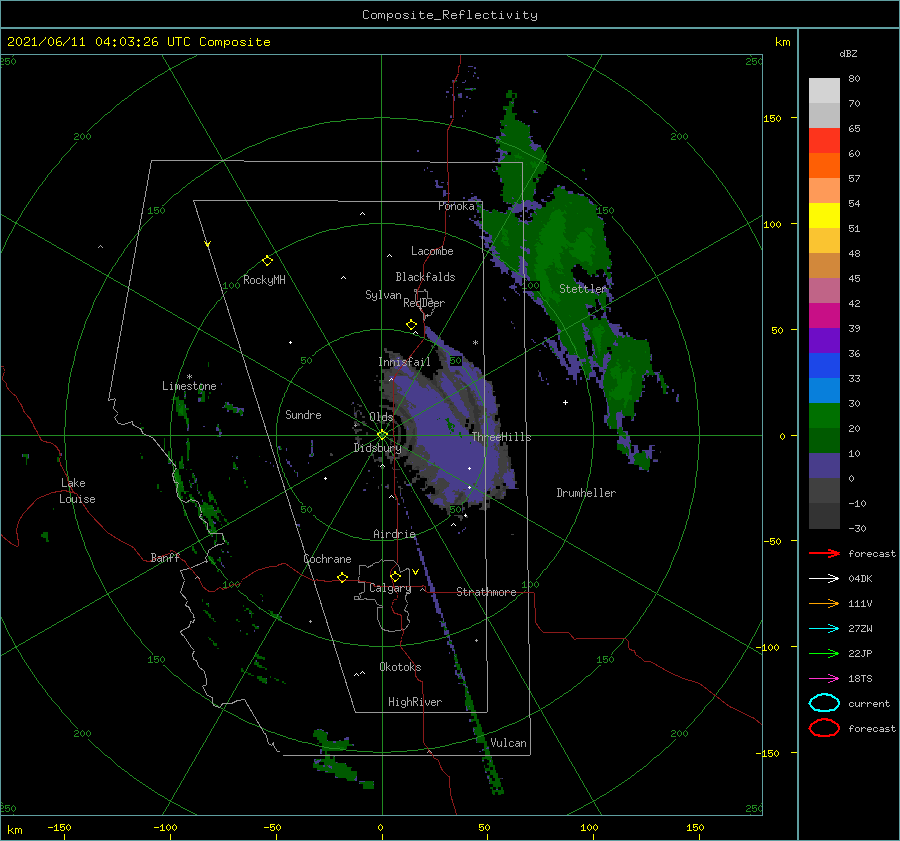Click the Limestone label on map
Screen dimensions: 900x841
189,386
